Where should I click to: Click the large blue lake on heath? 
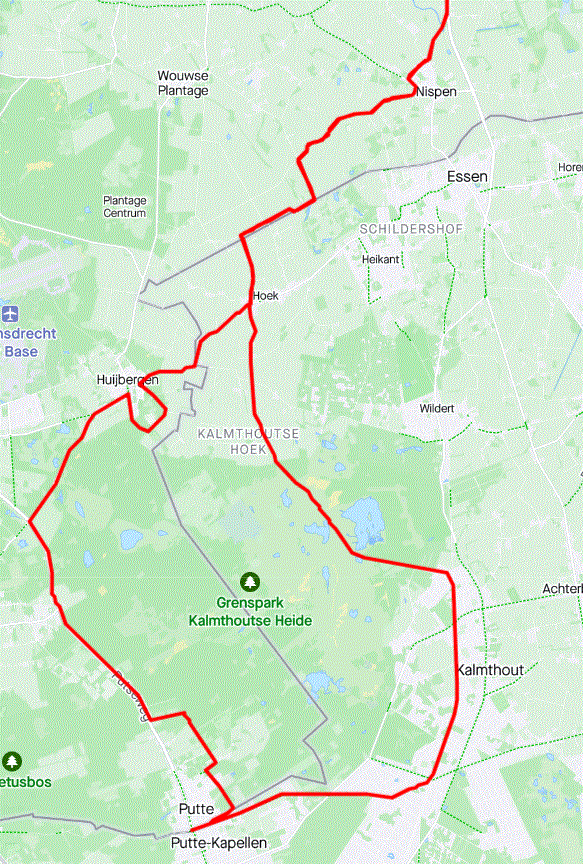[363, 520]
